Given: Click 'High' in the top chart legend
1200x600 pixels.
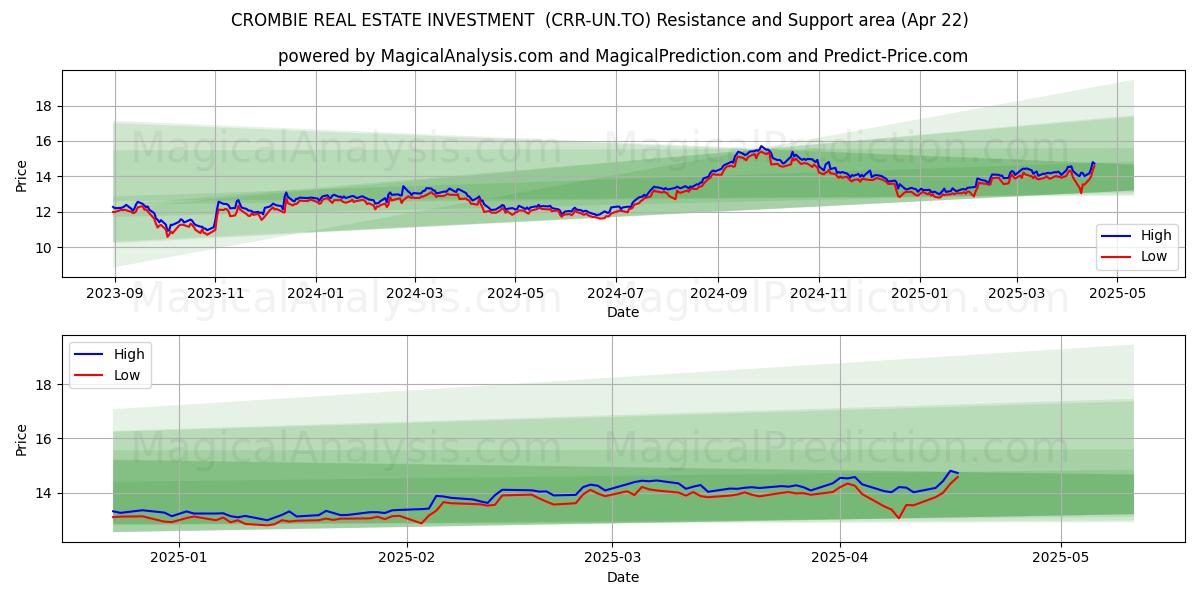Looking at the screenshot, I should pyautogui.click(x=1156, y=236).
